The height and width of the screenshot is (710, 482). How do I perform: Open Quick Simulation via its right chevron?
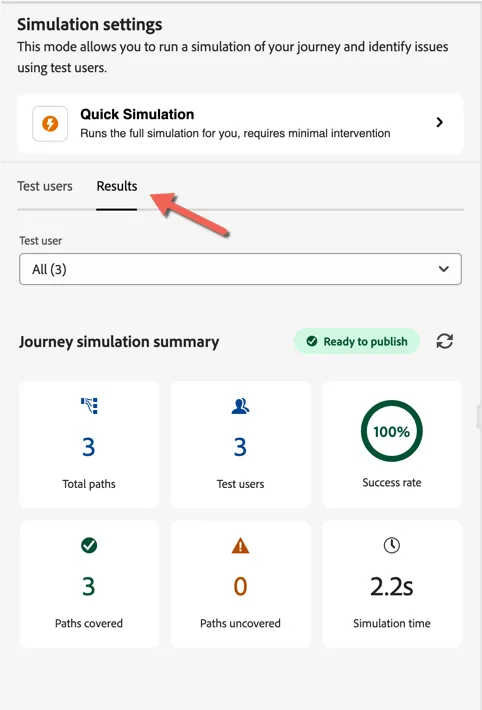[x=439, y=122]
